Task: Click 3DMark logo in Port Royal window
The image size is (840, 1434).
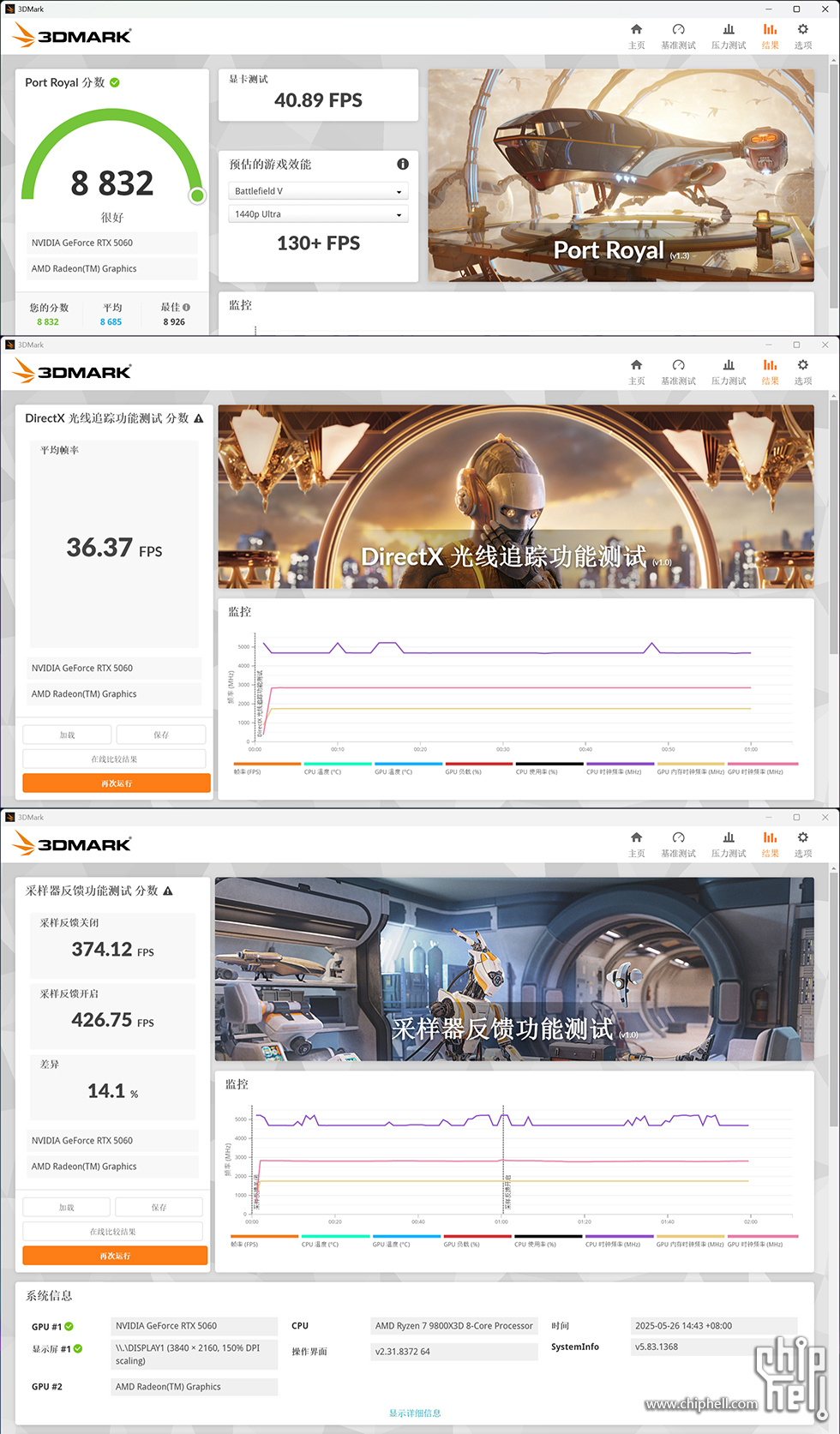Action: pyautogui.click(x=73, y=36)
